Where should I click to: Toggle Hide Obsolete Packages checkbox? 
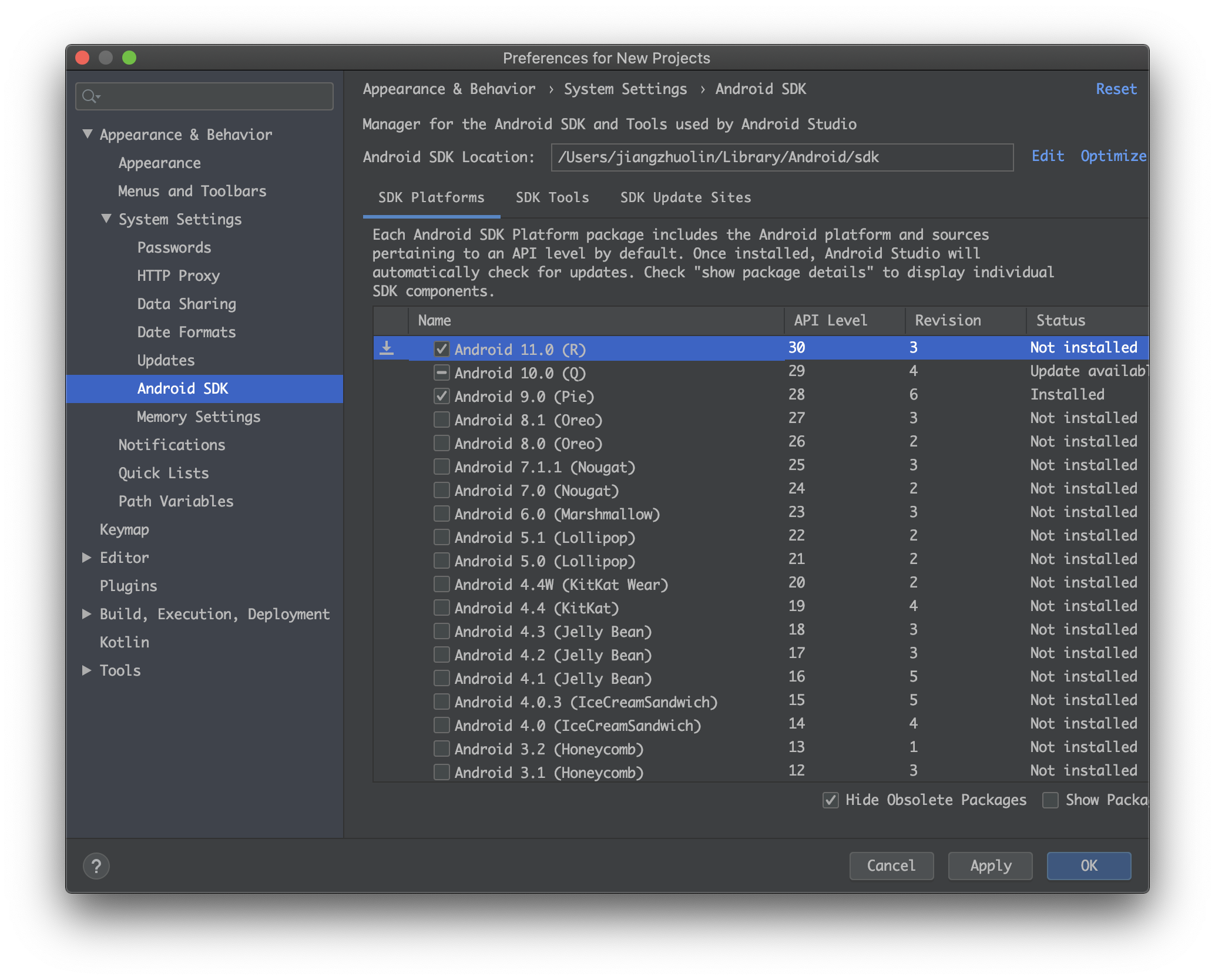830,800
